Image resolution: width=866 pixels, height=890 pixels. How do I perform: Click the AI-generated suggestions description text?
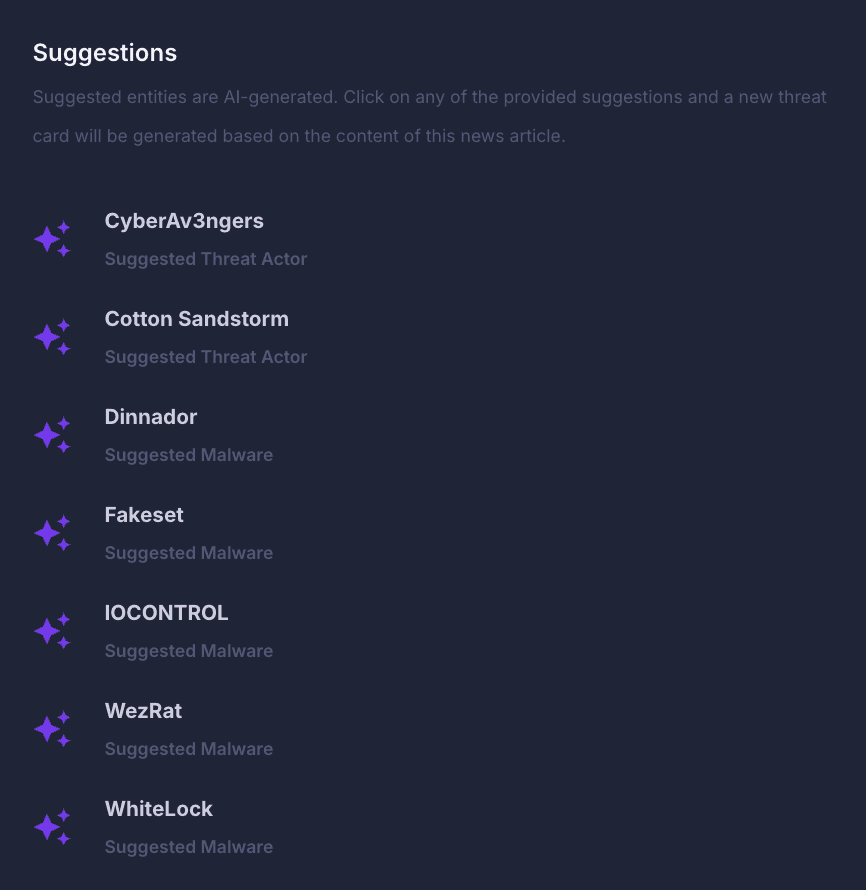point(429,116)
